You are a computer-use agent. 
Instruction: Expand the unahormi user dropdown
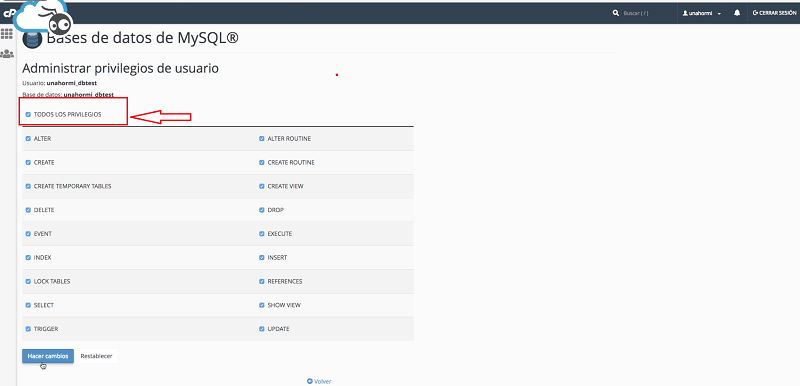702,13
